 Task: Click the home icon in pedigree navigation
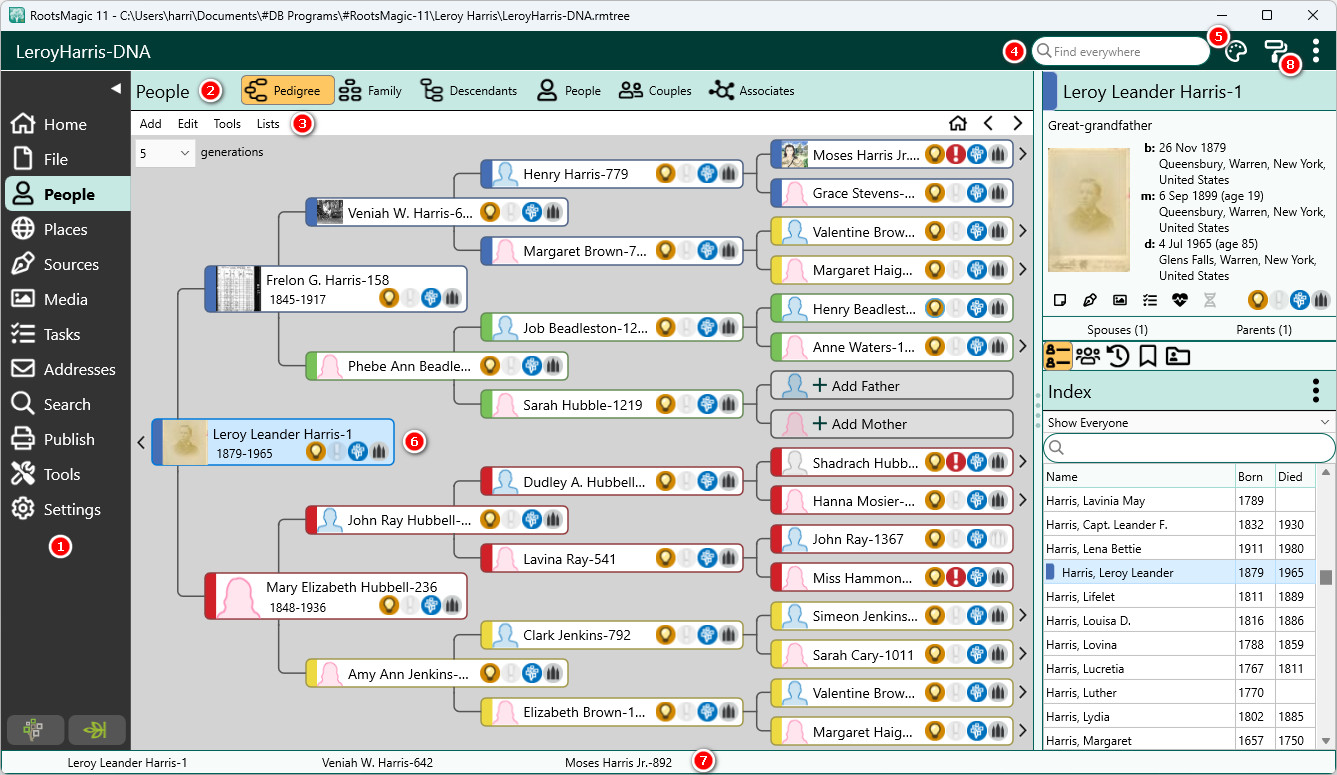pos(957,124)
